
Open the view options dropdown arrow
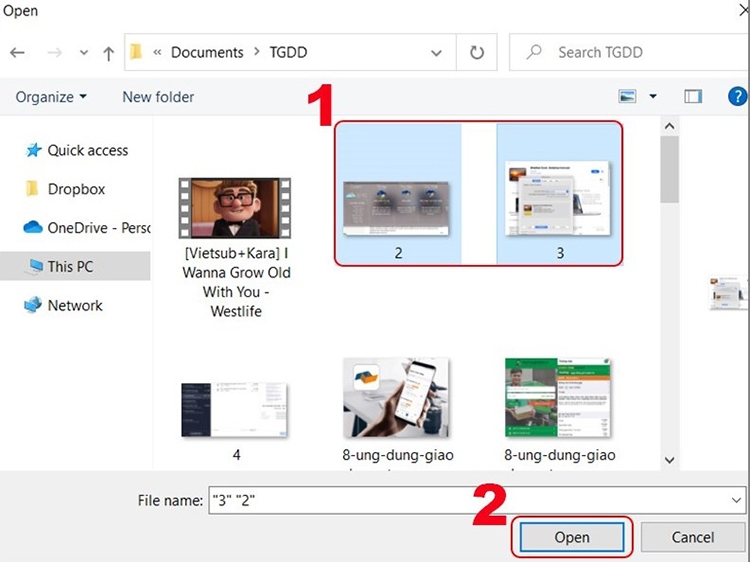(x=652, y=97)
